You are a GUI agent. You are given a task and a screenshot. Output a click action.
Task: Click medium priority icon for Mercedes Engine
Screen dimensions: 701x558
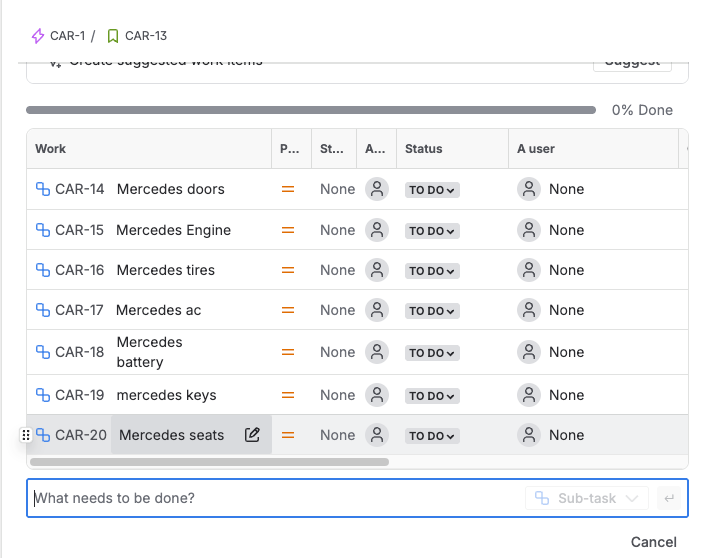pos(288,230)
